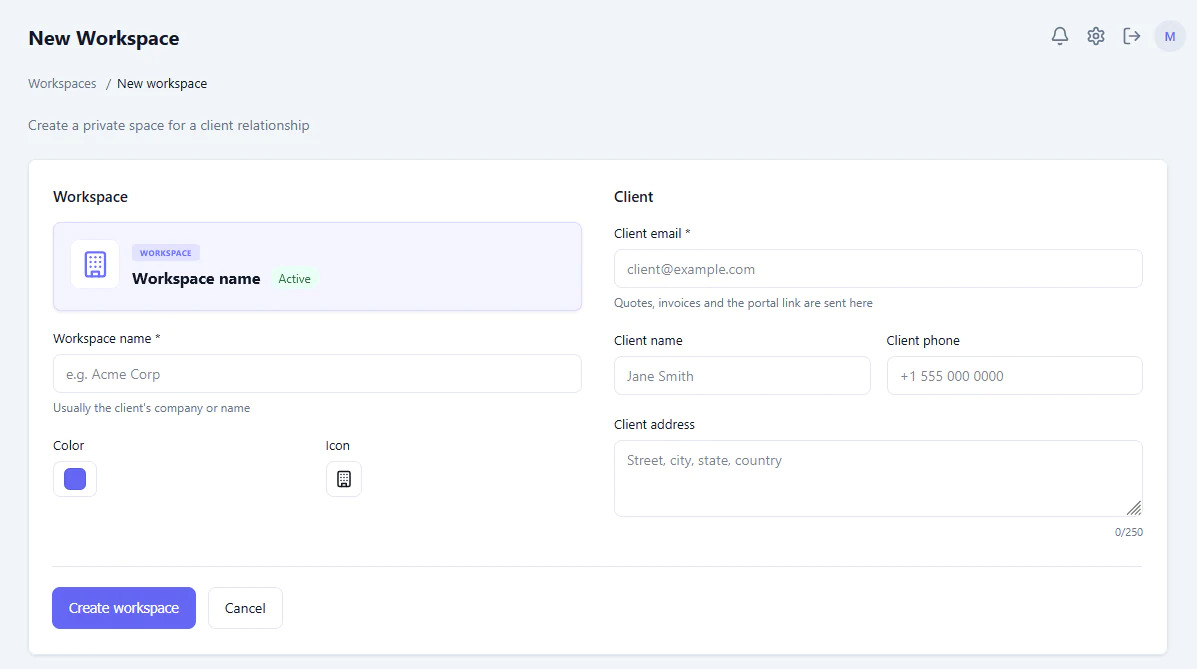Click 'Usually the client's company or name' hint
Viewport: 1197px width, 669px height.
[x=151, y=408]
